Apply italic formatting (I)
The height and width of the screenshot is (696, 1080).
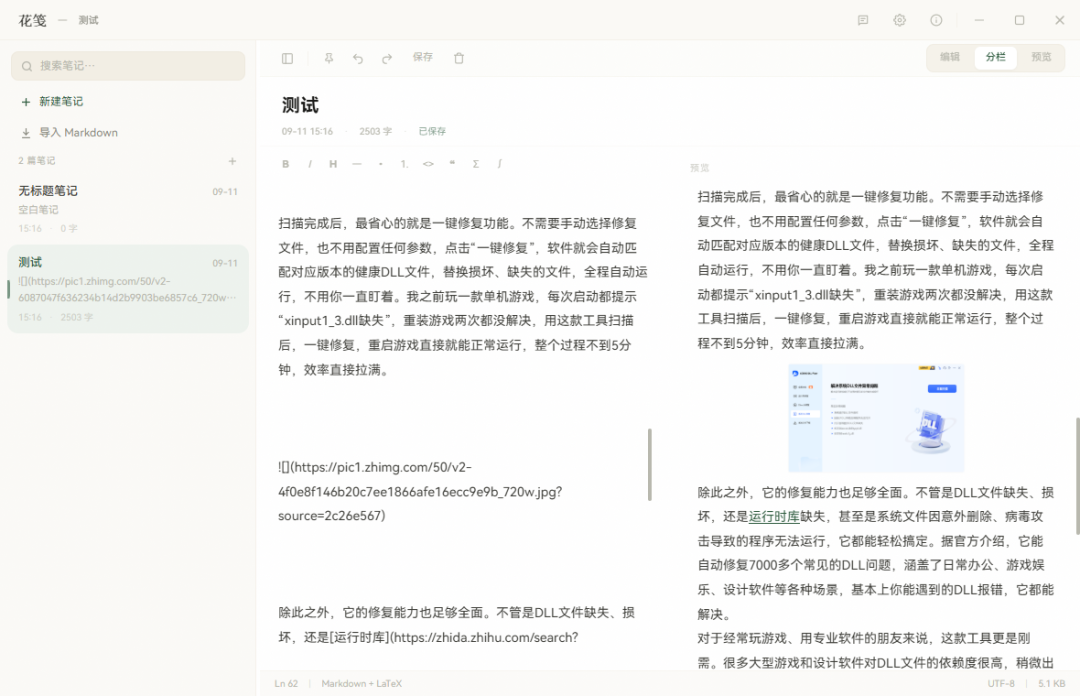[x=309, y=164]
